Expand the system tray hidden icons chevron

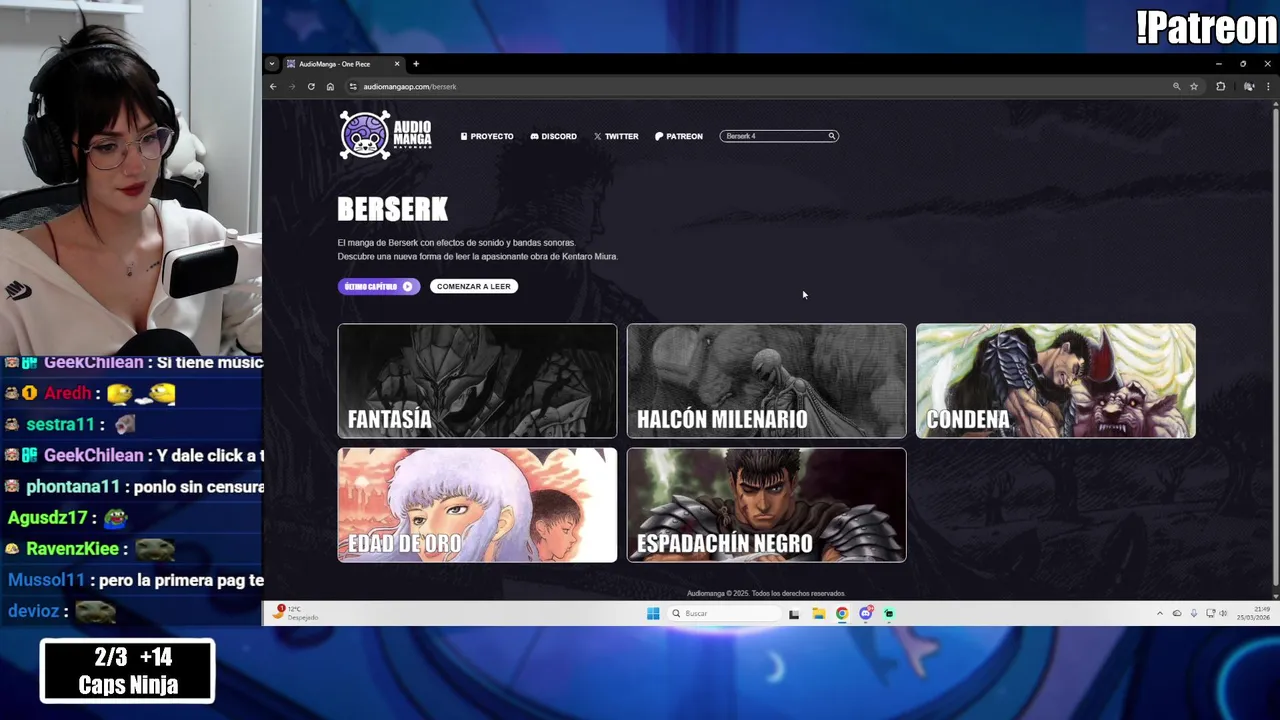tap(1160, 613)
